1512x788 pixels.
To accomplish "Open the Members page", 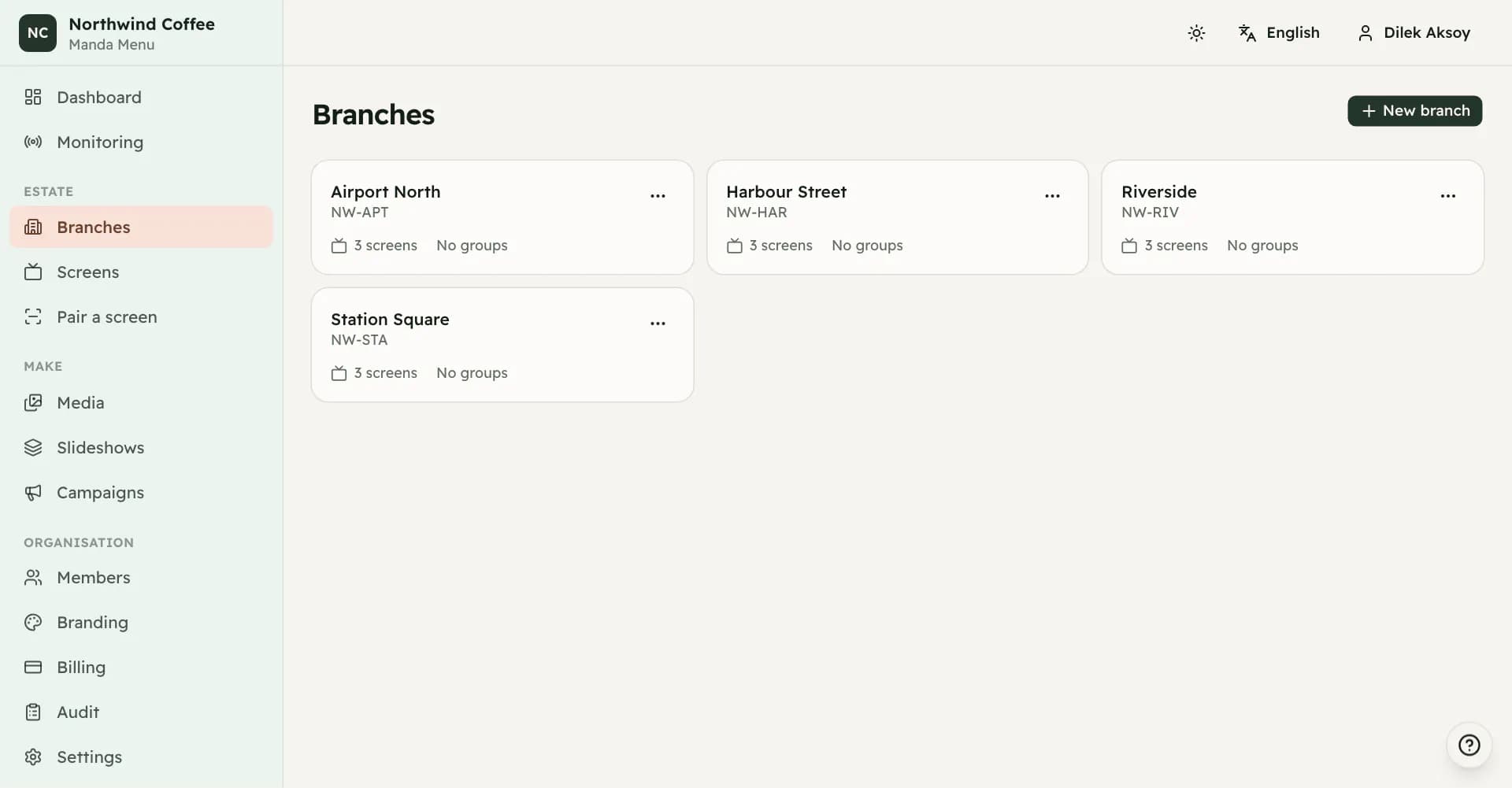I will 141,578.
